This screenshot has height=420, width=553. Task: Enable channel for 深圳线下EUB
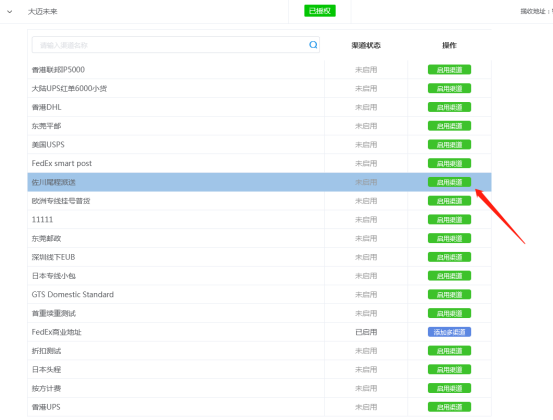(449, 257)
